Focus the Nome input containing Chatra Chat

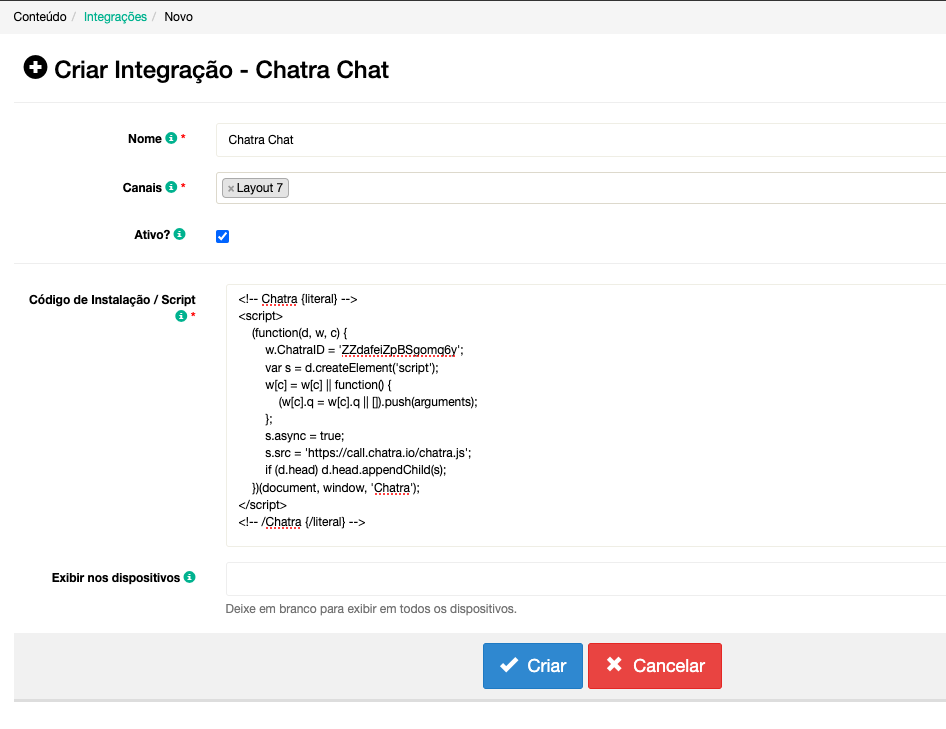coord(581,140)
